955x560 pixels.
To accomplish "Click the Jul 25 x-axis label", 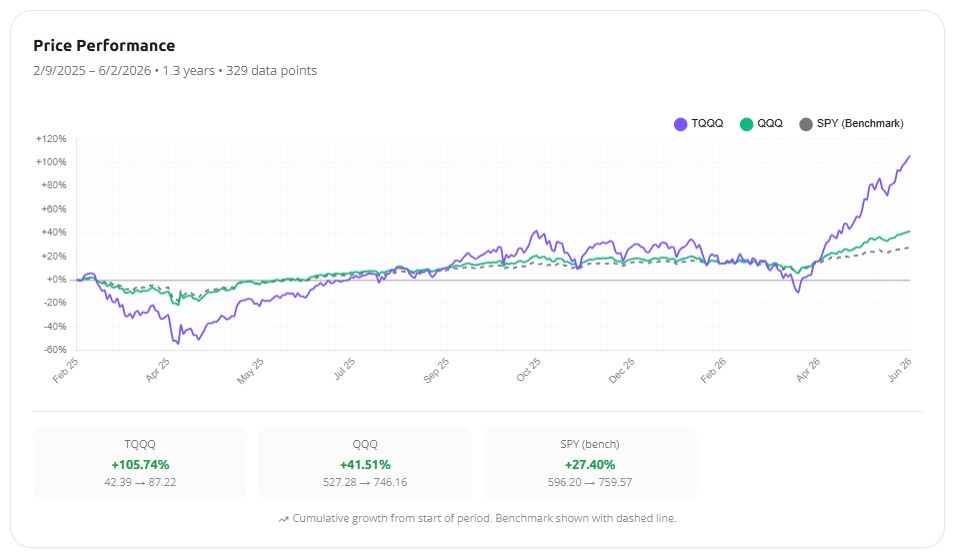I will coord(344,369).
